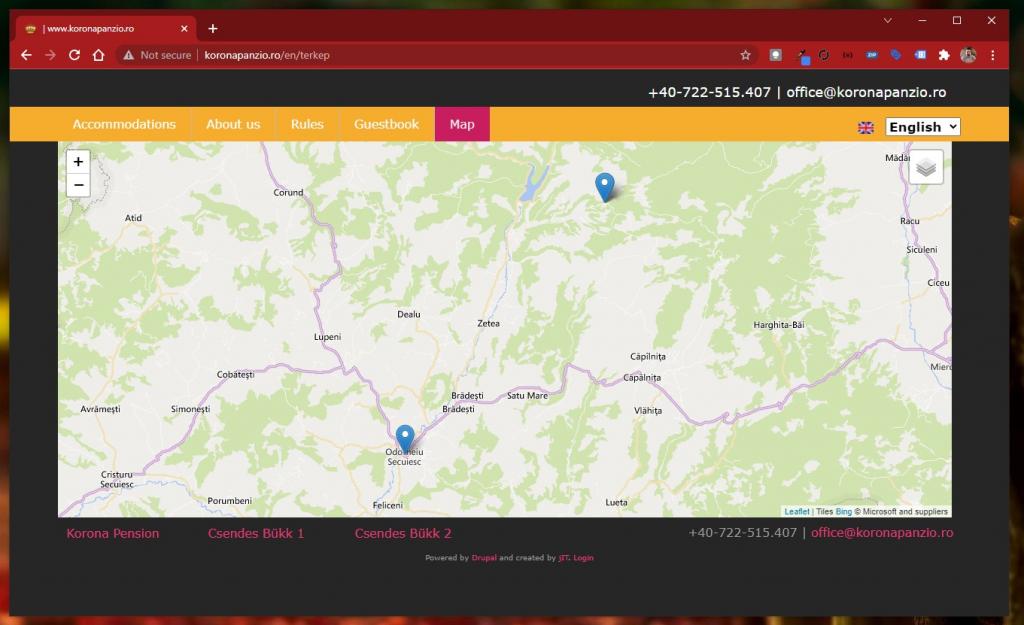Open the map layers control

926,167
